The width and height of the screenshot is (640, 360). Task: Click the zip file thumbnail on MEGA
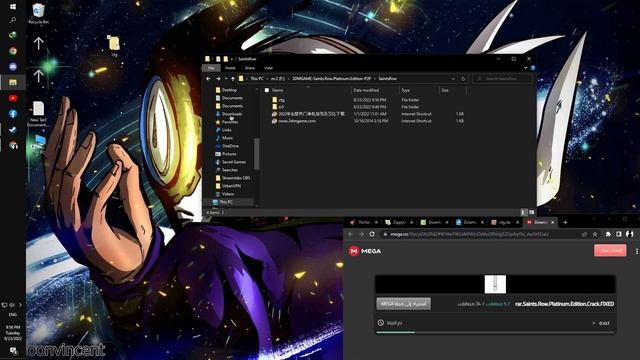(x=495, y=284)
